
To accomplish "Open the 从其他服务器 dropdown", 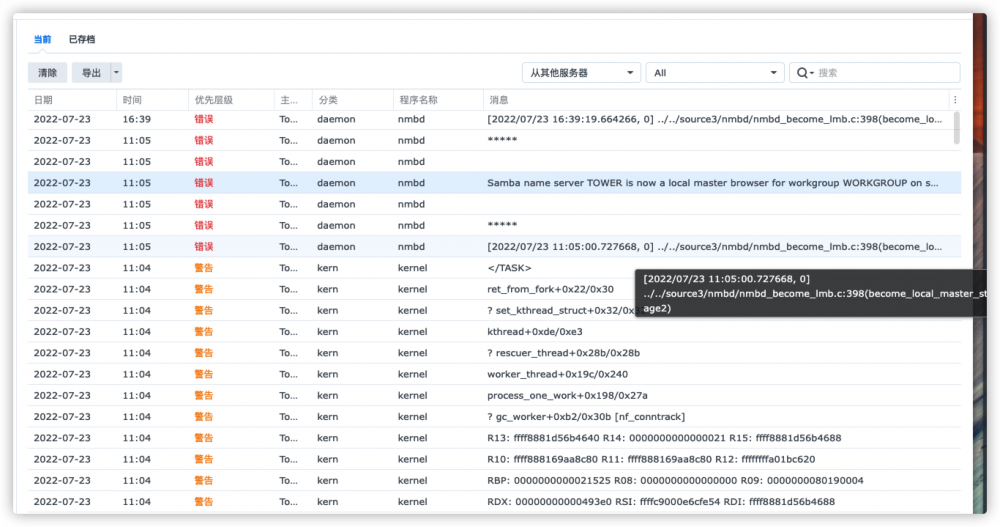I will point(581,73).
